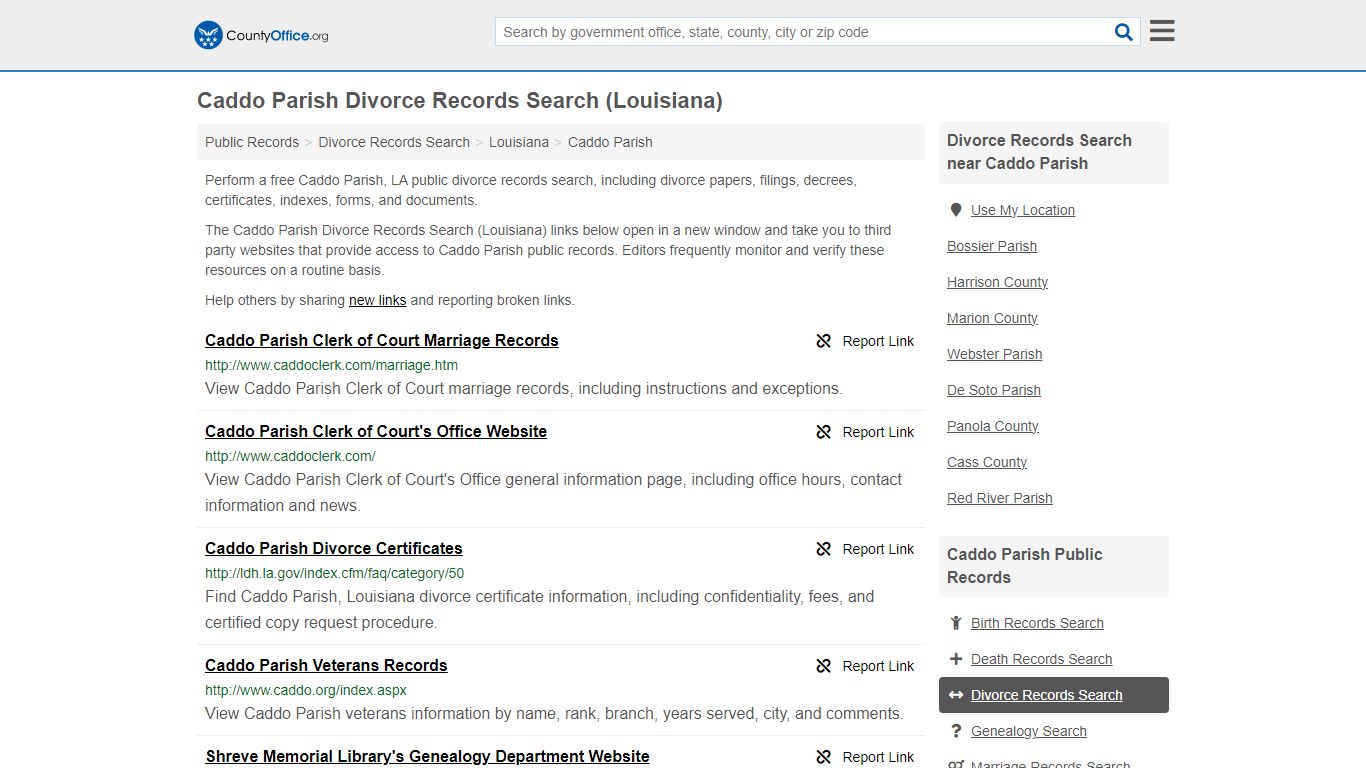Open the Divorce Records Search breadcrumb
This screenshot has height=768, width=1366.
[394, 142]
